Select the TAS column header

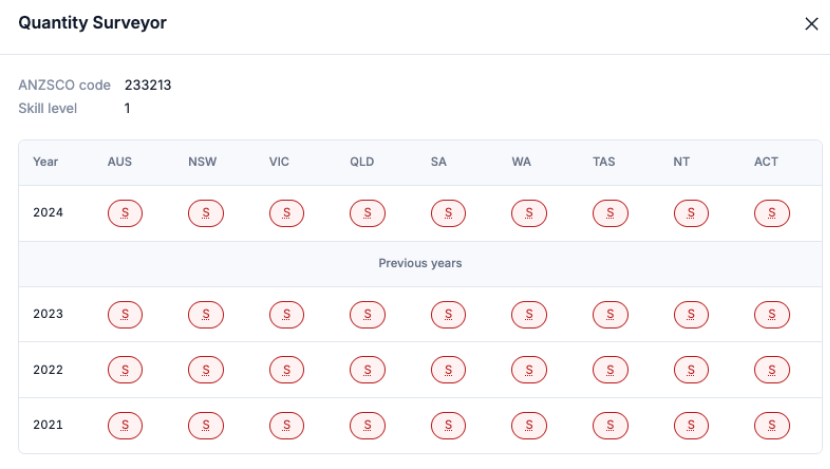coord(604,162)
